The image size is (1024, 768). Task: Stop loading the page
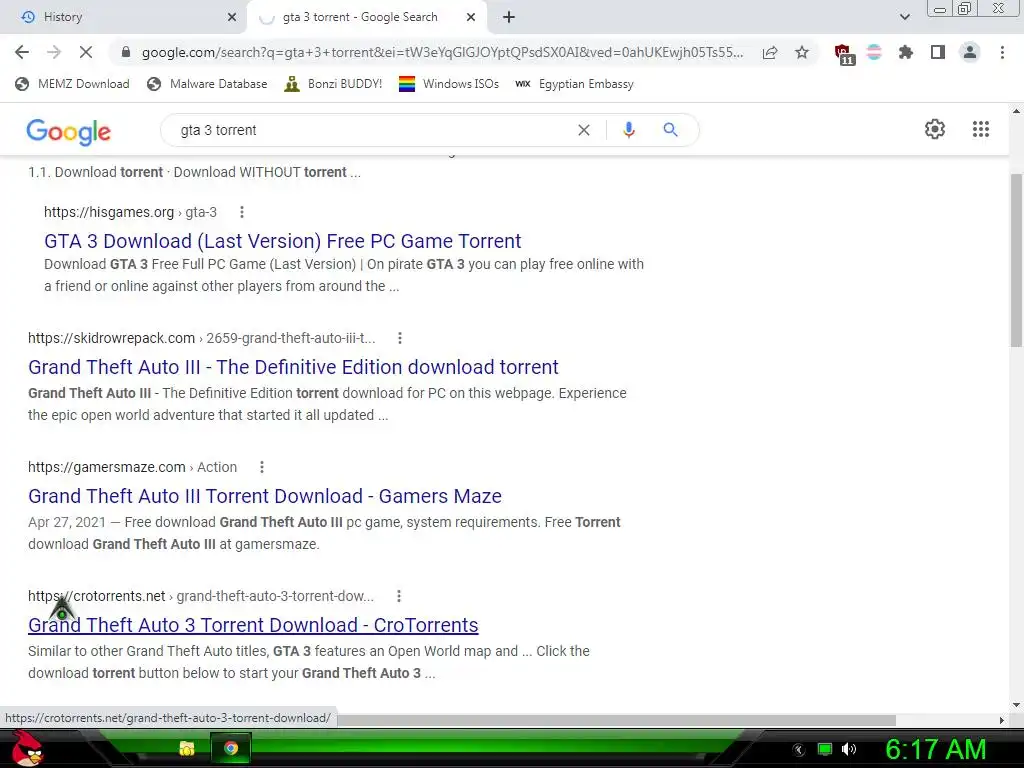coord(86,52)
